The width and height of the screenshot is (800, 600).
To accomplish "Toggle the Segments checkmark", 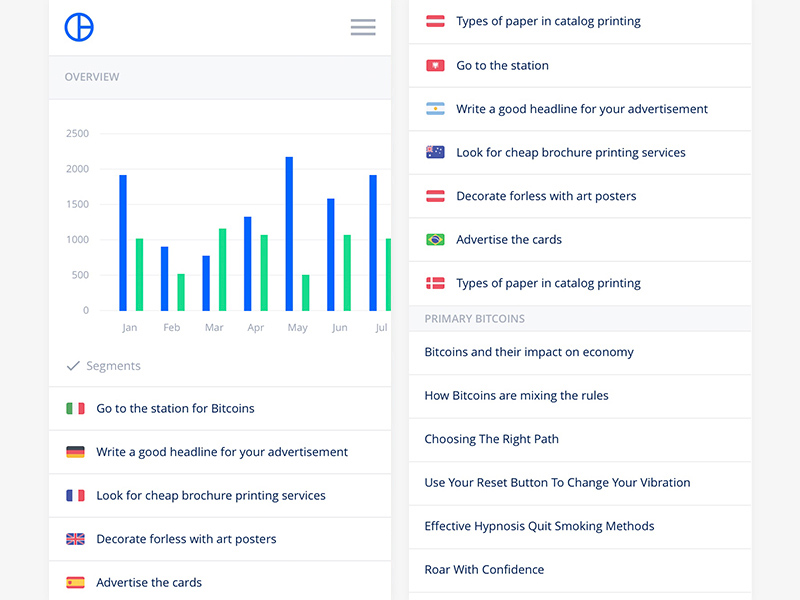I will 73,365.
